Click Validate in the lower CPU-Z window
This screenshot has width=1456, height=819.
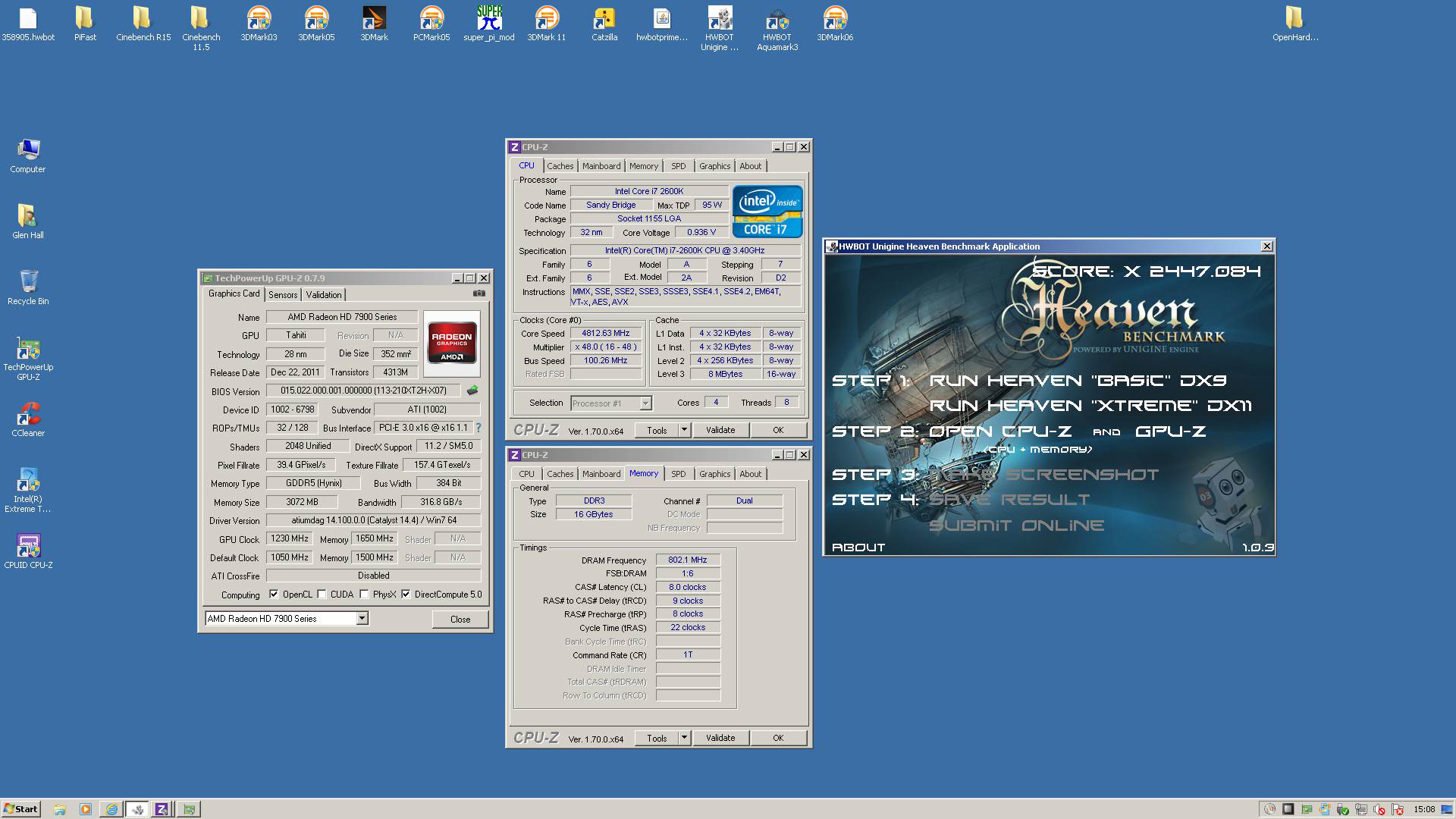tap(720, 738)
